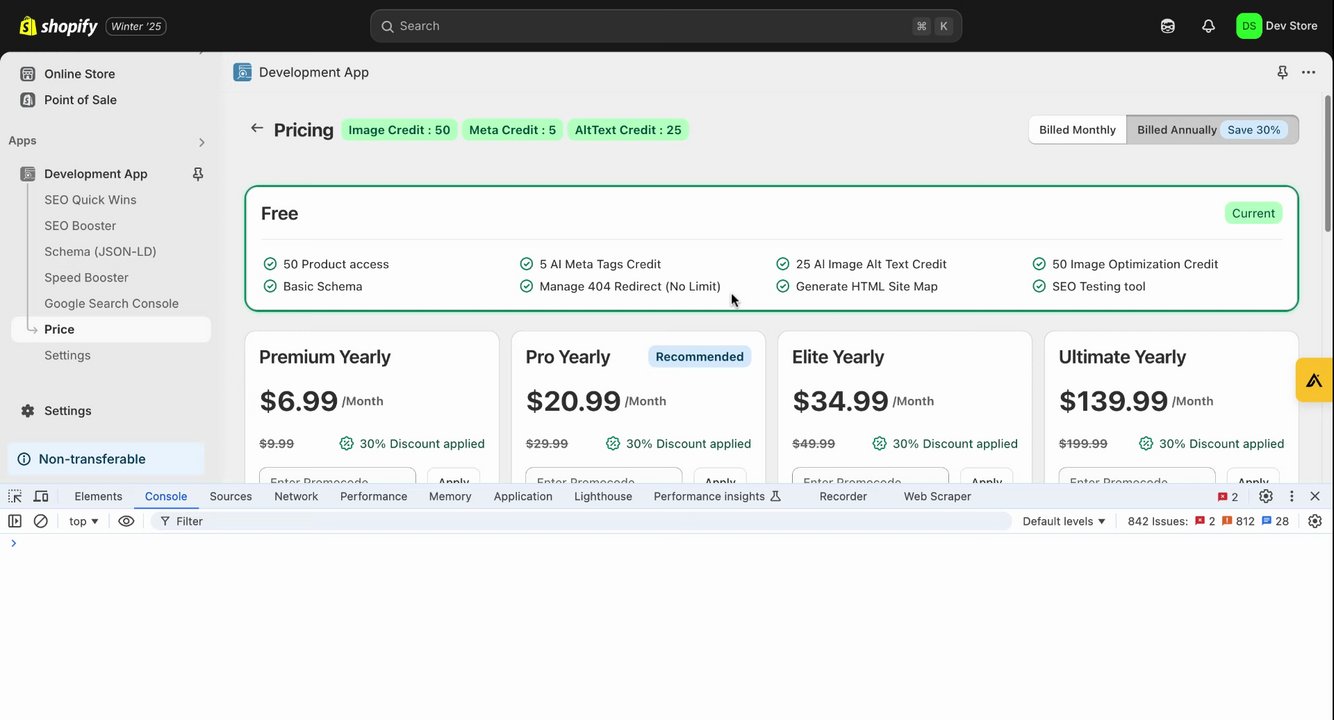The image size is (1334, 720).
Task: Pin the Development App in sidebar
Action: coord(198,174)
